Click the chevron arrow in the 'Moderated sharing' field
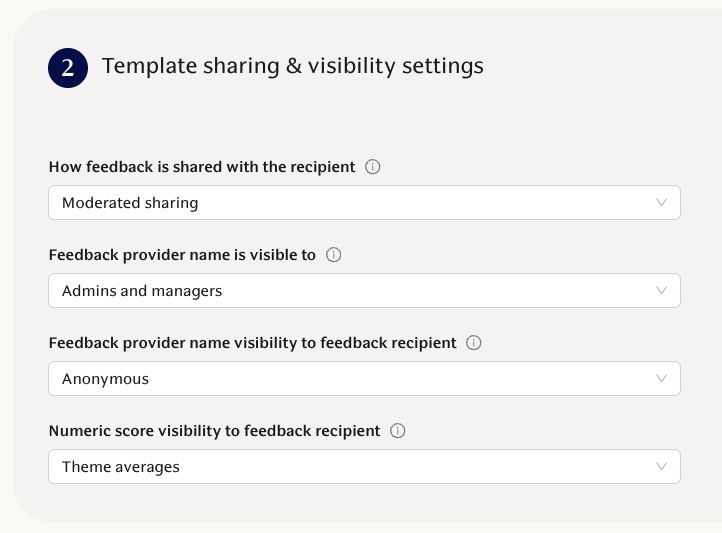 pos(661,203)
